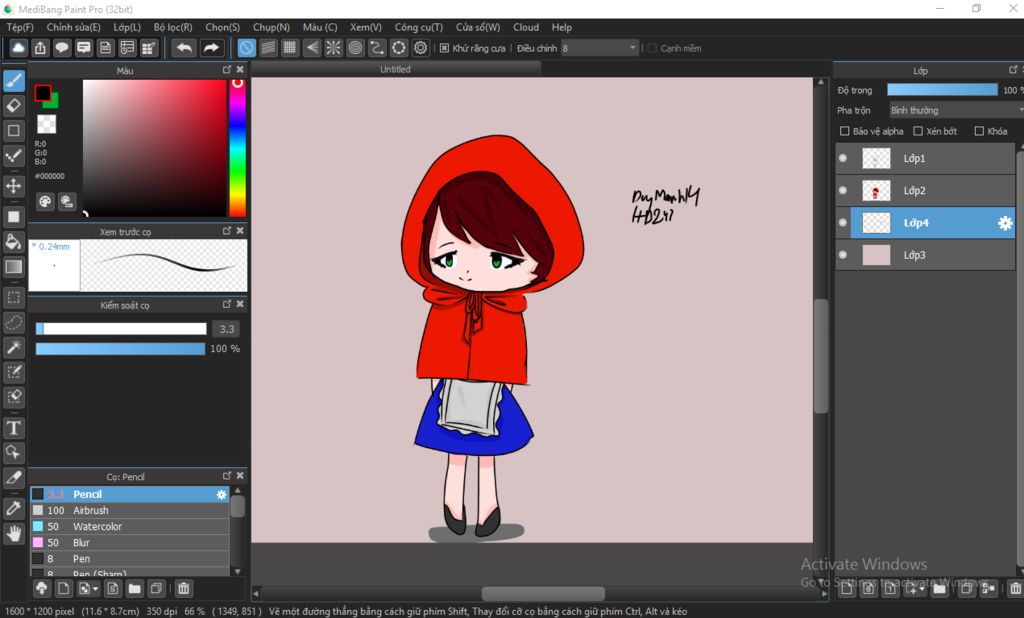Click the cloud save icon
1024x618 pixels.
pyautogui.click(x=18, y=48)
